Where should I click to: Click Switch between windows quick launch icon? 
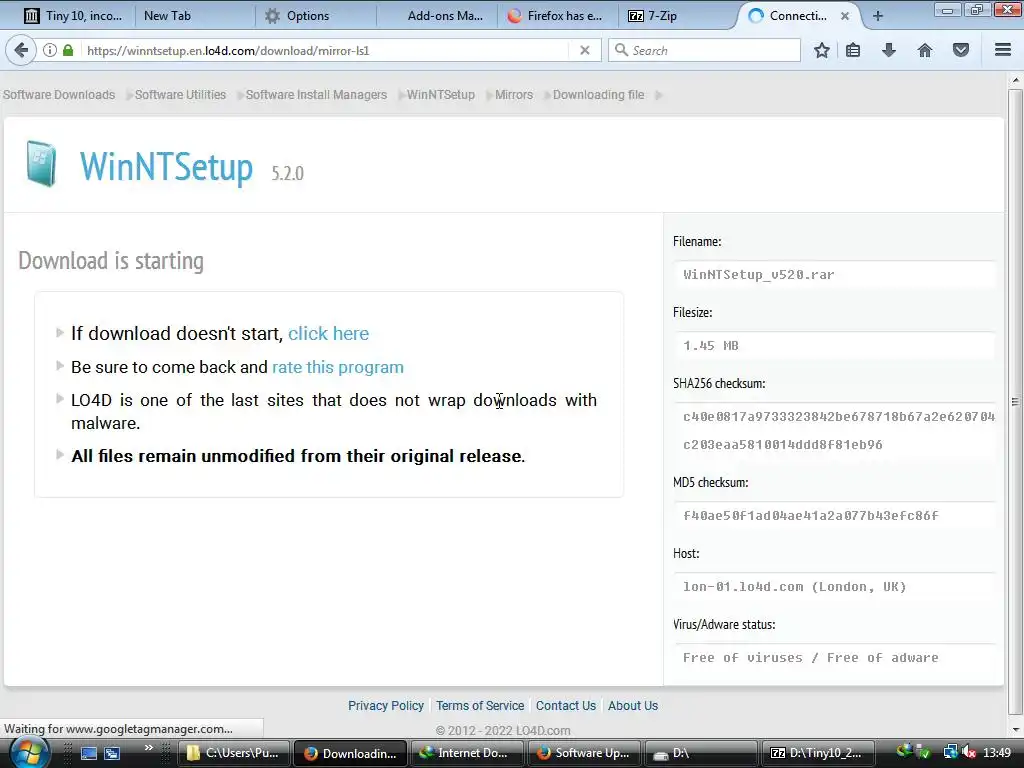(x=112, y=753)
